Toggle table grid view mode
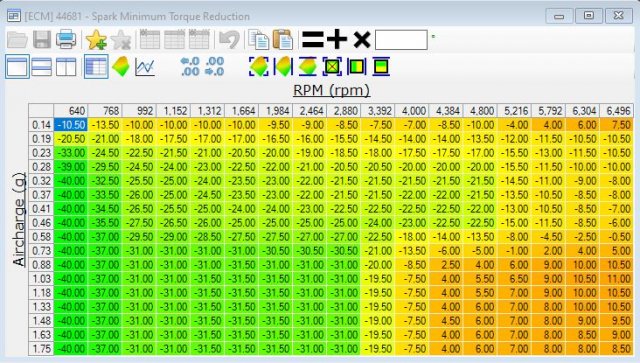640x363 pixels. (96, 67)
